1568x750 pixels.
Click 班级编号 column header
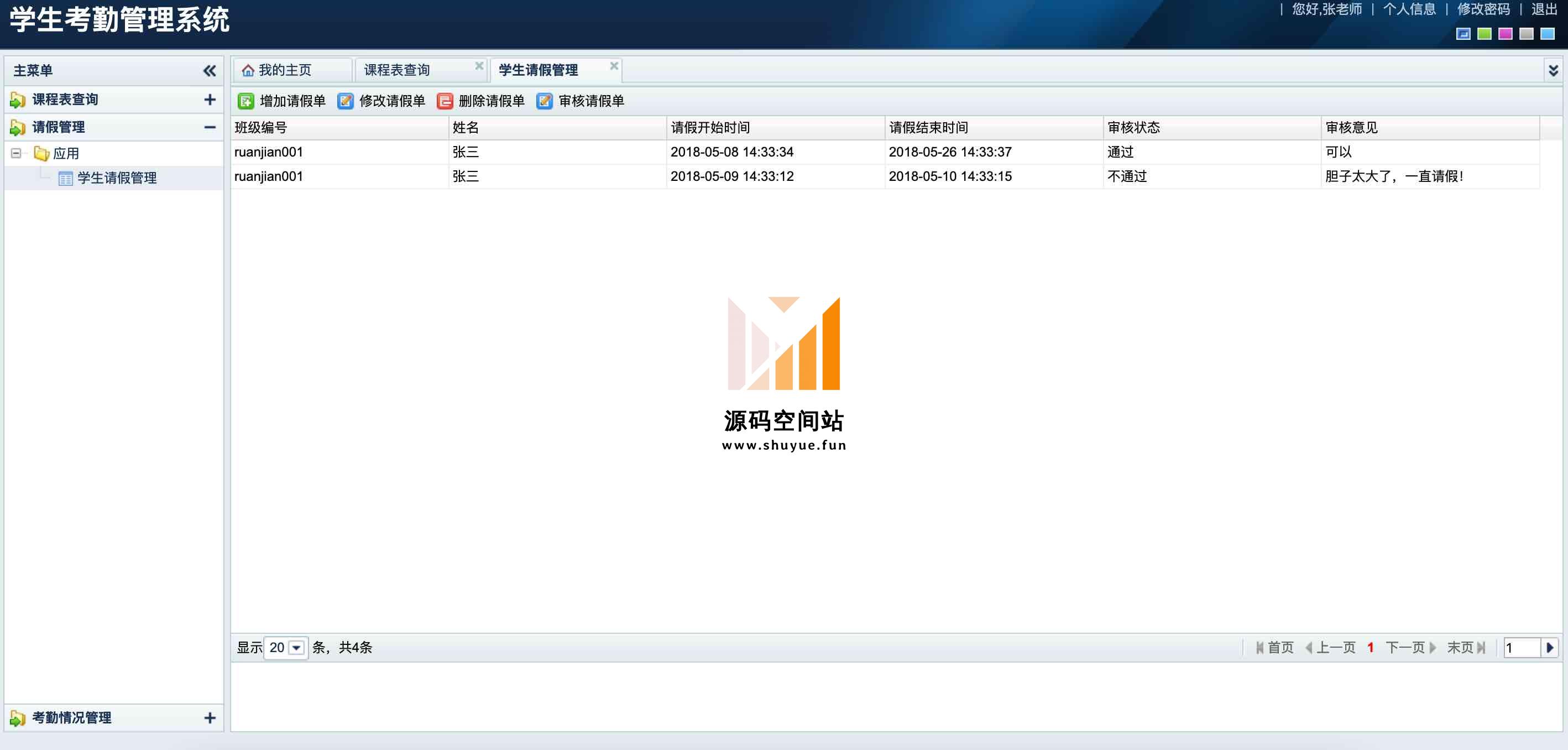339,128
